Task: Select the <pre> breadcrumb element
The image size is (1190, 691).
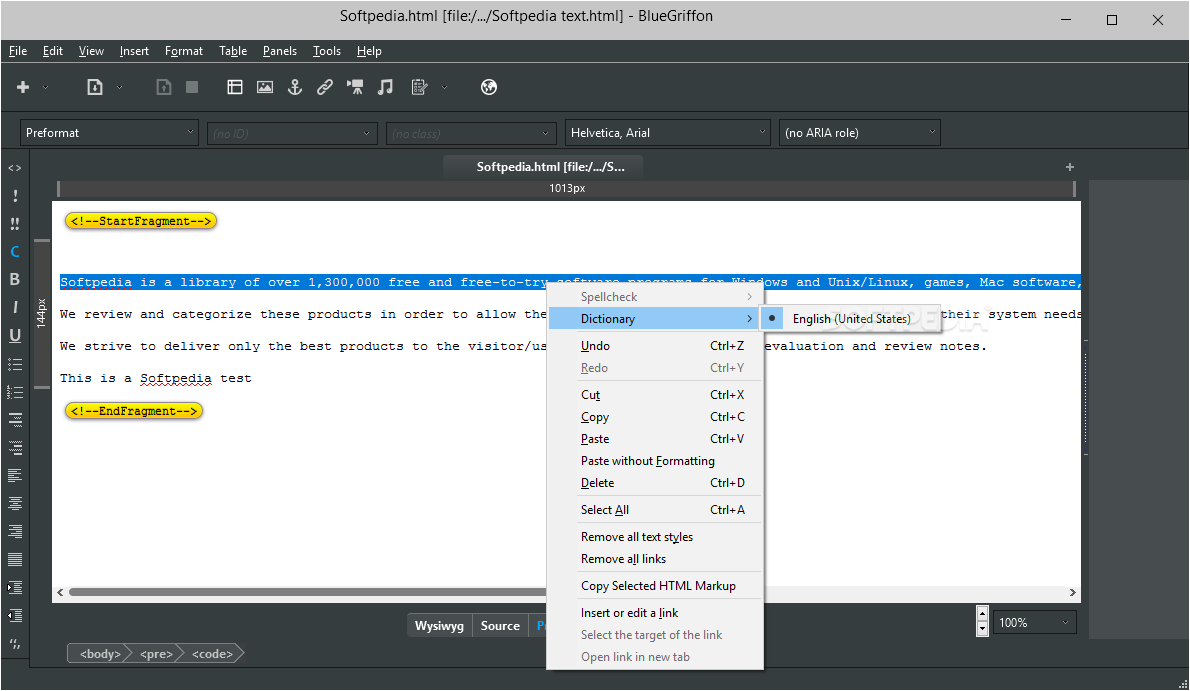Action: (156, 654)
